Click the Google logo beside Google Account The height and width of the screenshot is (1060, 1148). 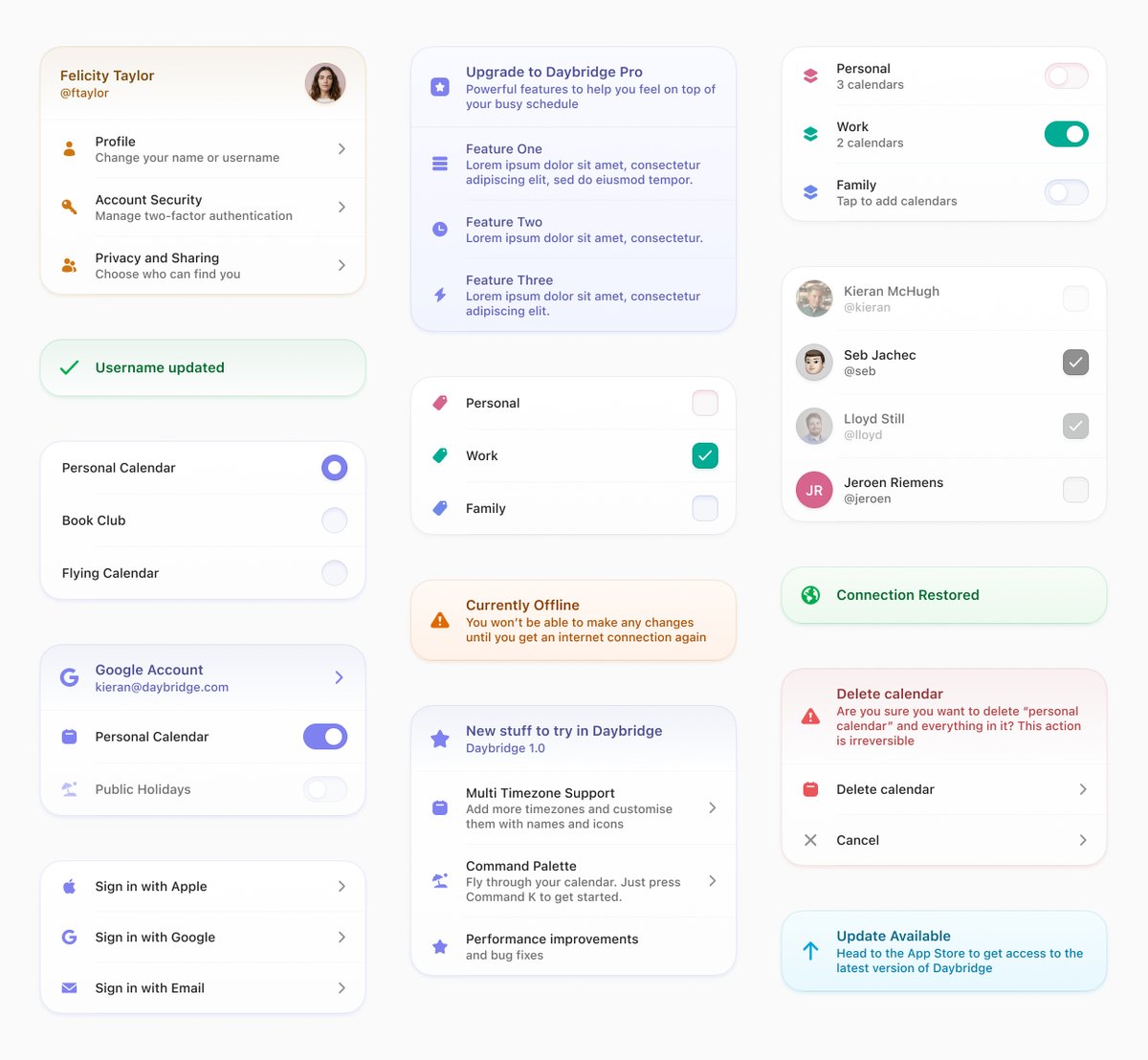click(x=69, y=677)
